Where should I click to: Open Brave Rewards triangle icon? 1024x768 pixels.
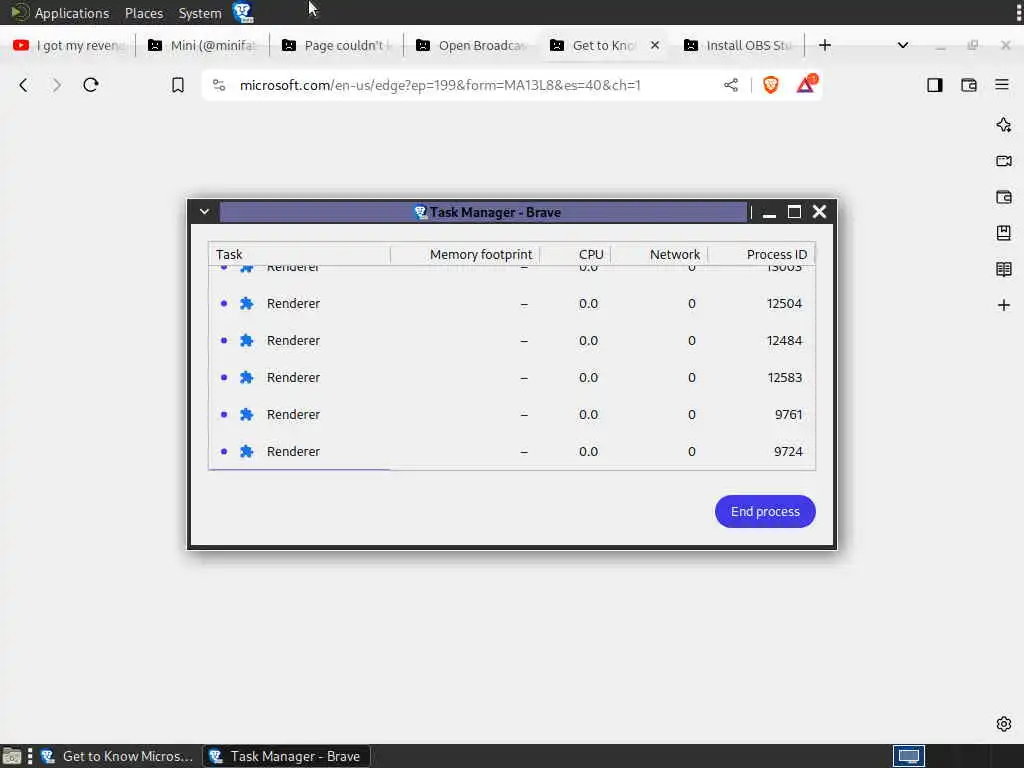(806, 84)
